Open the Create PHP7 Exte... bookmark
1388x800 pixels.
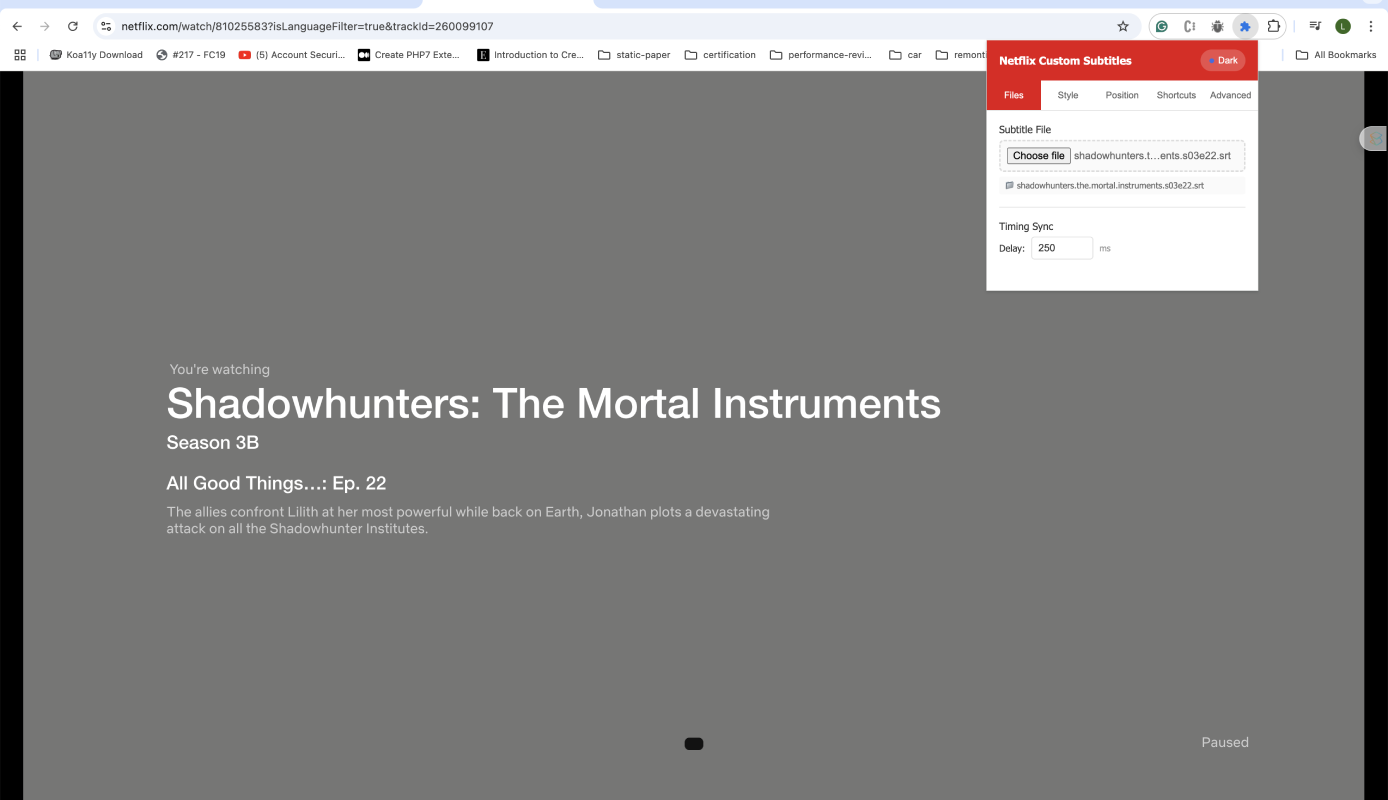pyautogui.click(x=409, y=55)
